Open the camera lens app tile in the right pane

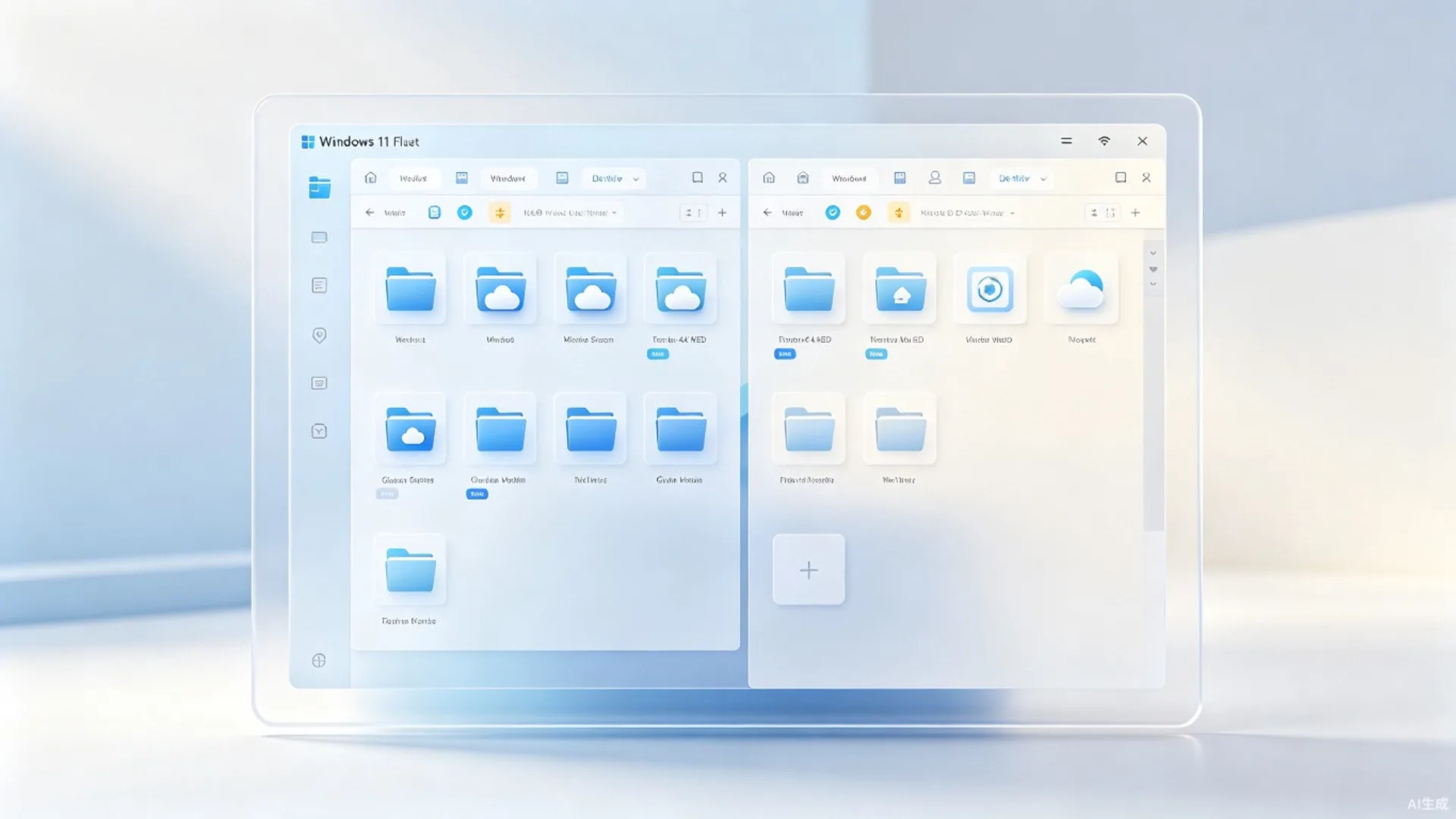[990, 289]
